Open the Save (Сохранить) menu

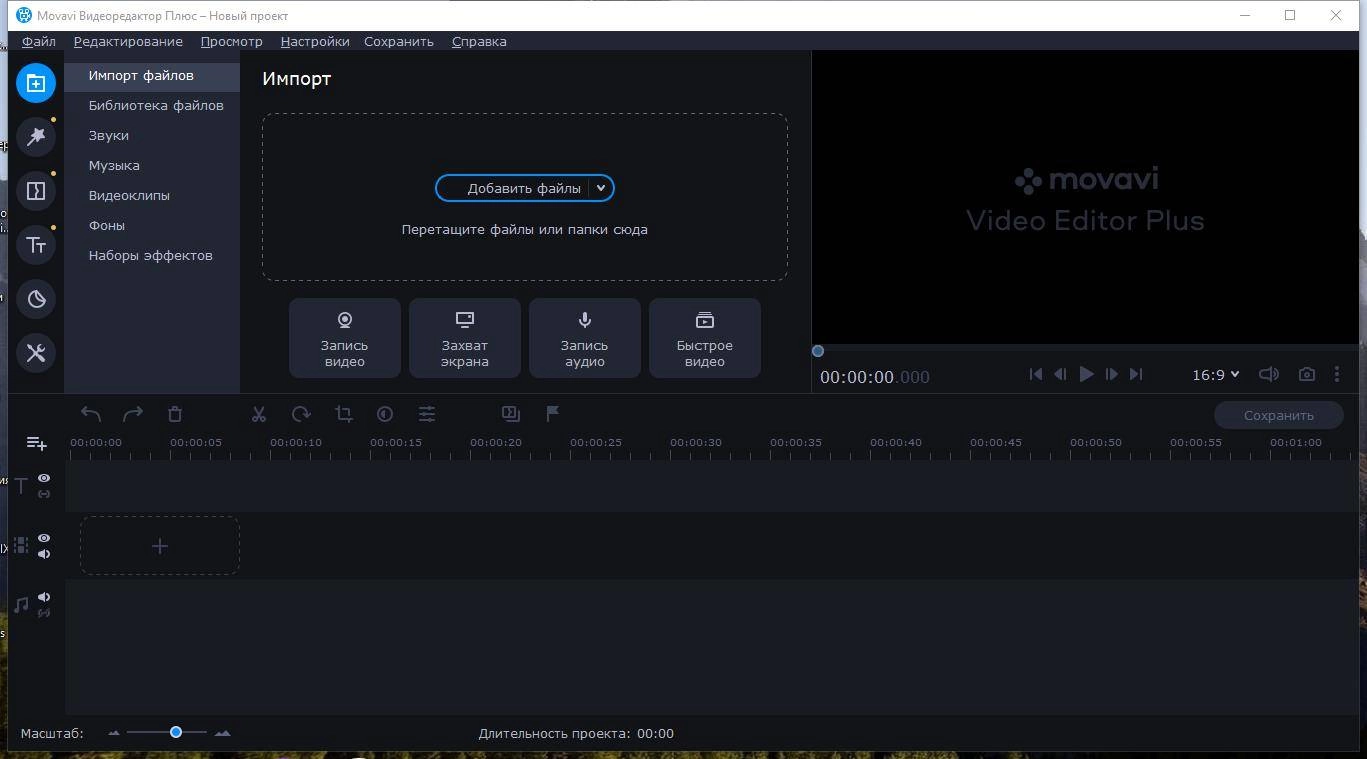(x=399, y=41)
